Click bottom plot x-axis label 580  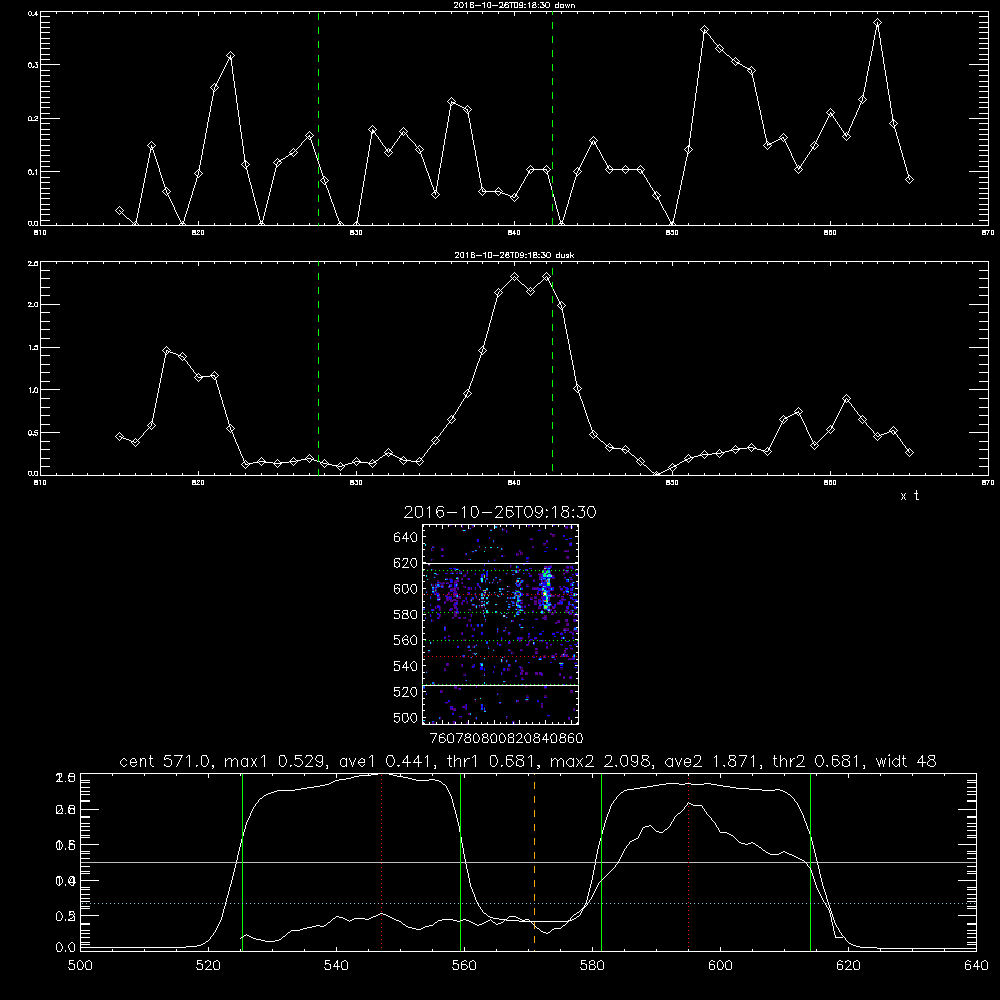pos(592,966)
